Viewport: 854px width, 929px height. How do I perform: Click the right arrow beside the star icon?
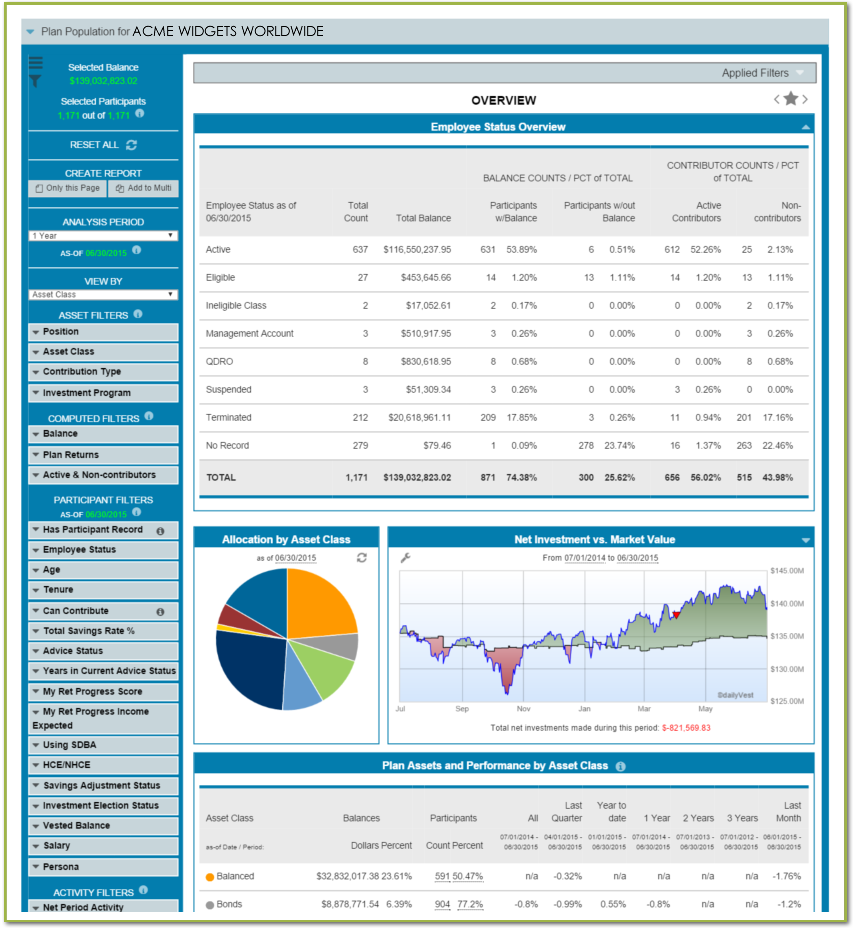[x=804, y=99]
